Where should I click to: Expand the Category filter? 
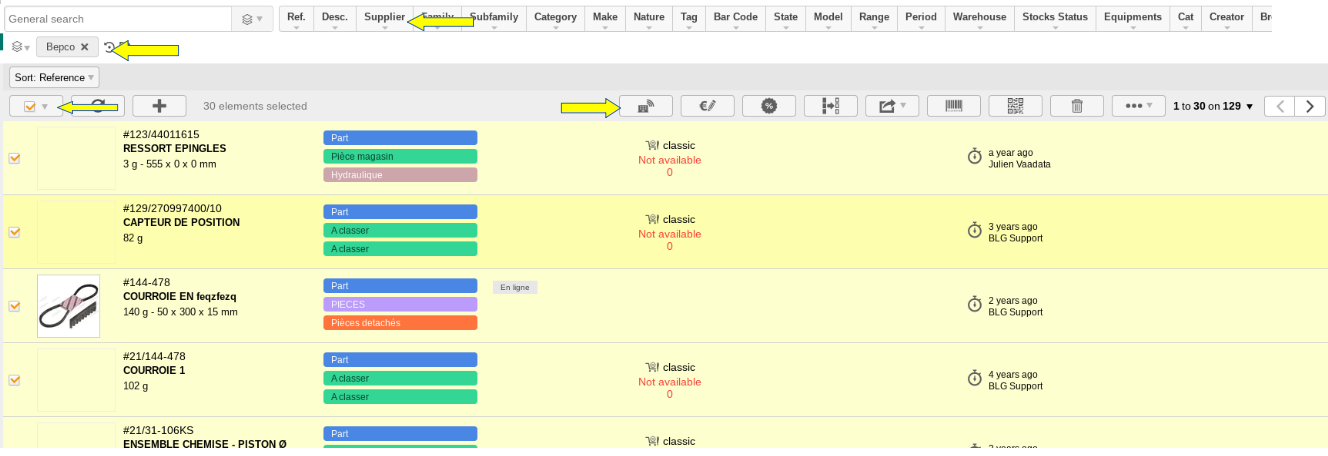pos(555,19)
